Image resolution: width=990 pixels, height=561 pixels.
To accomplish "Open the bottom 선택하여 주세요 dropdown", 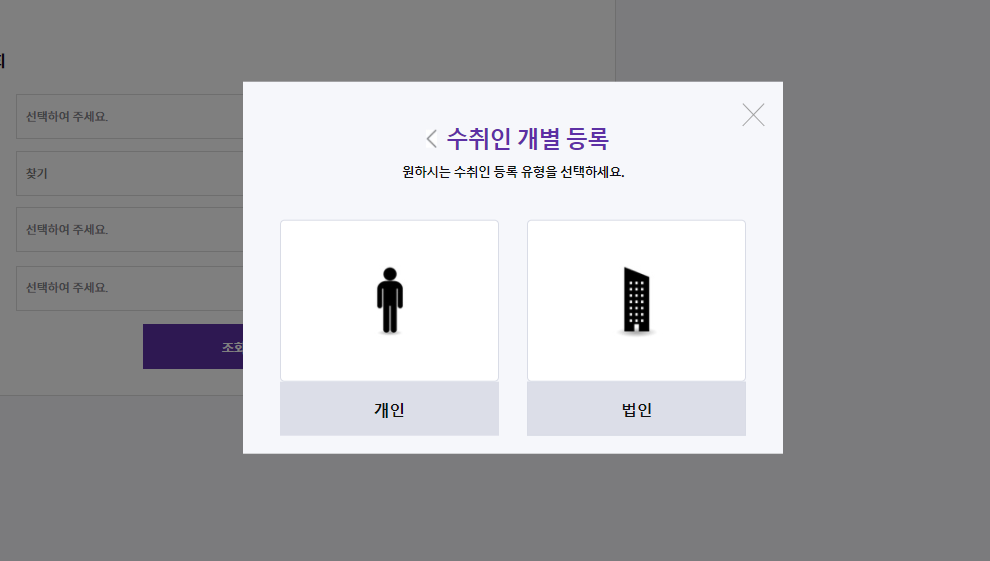I will [x=129, y=288].
